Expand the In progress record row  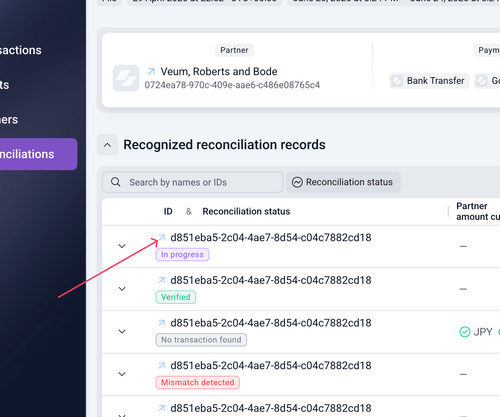122,246
